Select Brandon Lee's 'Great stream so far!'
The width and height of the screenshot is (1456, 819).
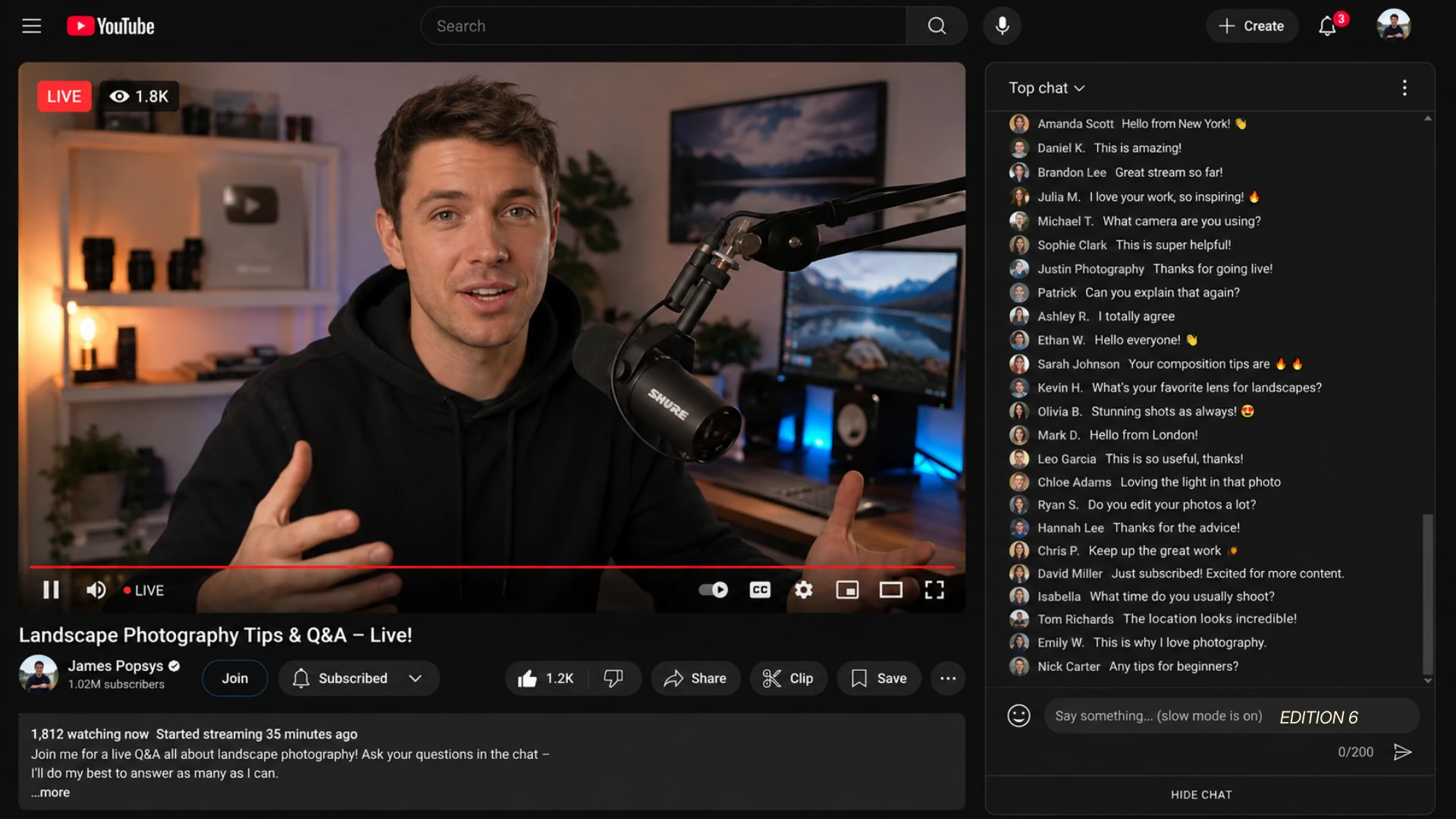[x=1168, y=172]
